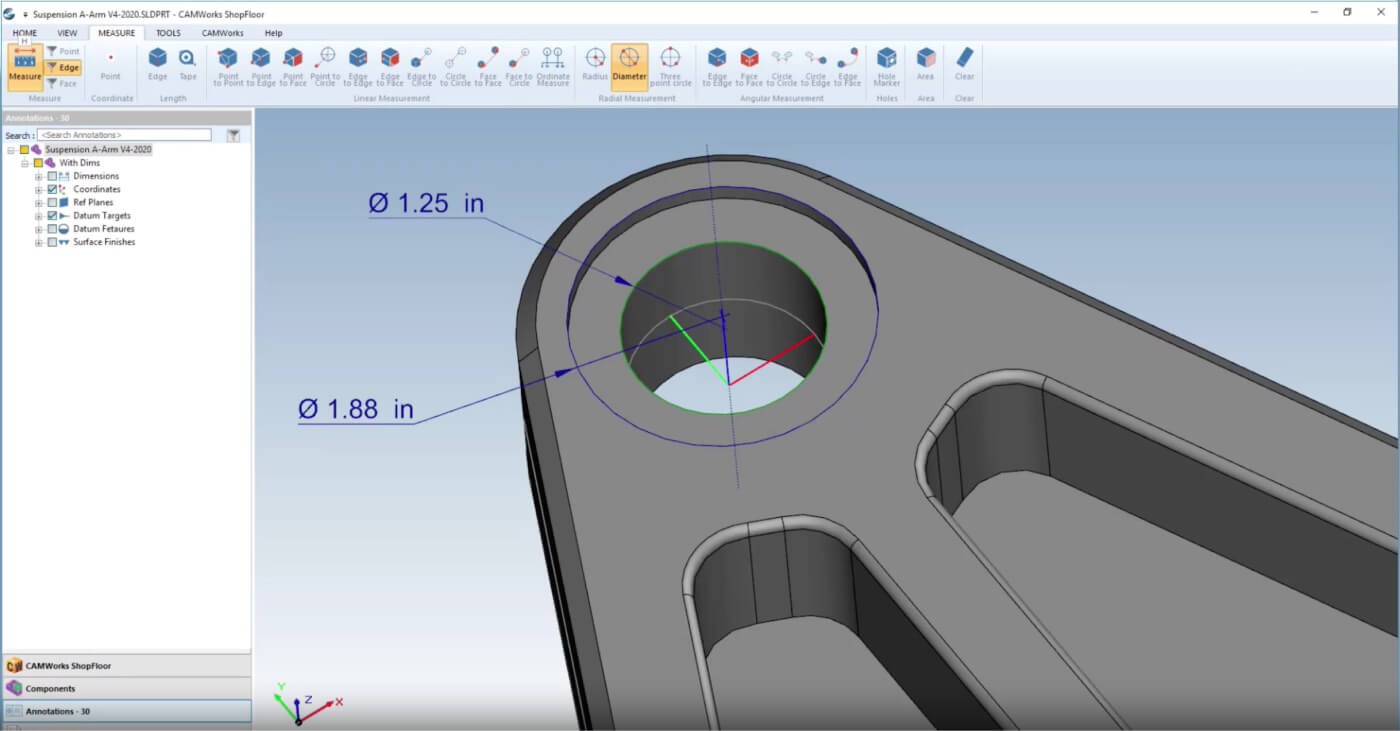Viewport: 1400px width, 731px height.
Task: Click the Search Annotations input field
Action: tap(124, 135)
